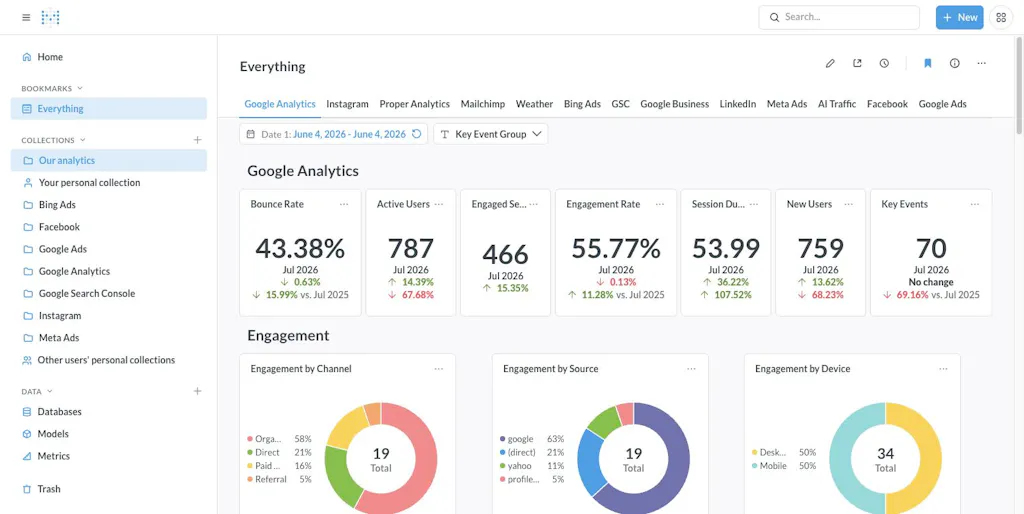
Task: Open the Key Event Group dropdown
Action: [x=490, y=134]
